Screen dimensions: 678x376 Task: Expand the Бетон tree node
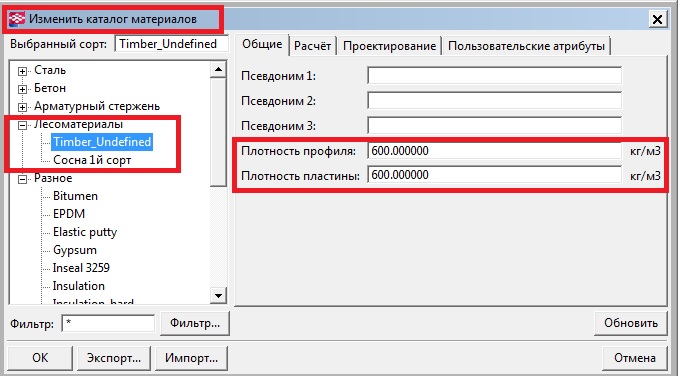22,89
